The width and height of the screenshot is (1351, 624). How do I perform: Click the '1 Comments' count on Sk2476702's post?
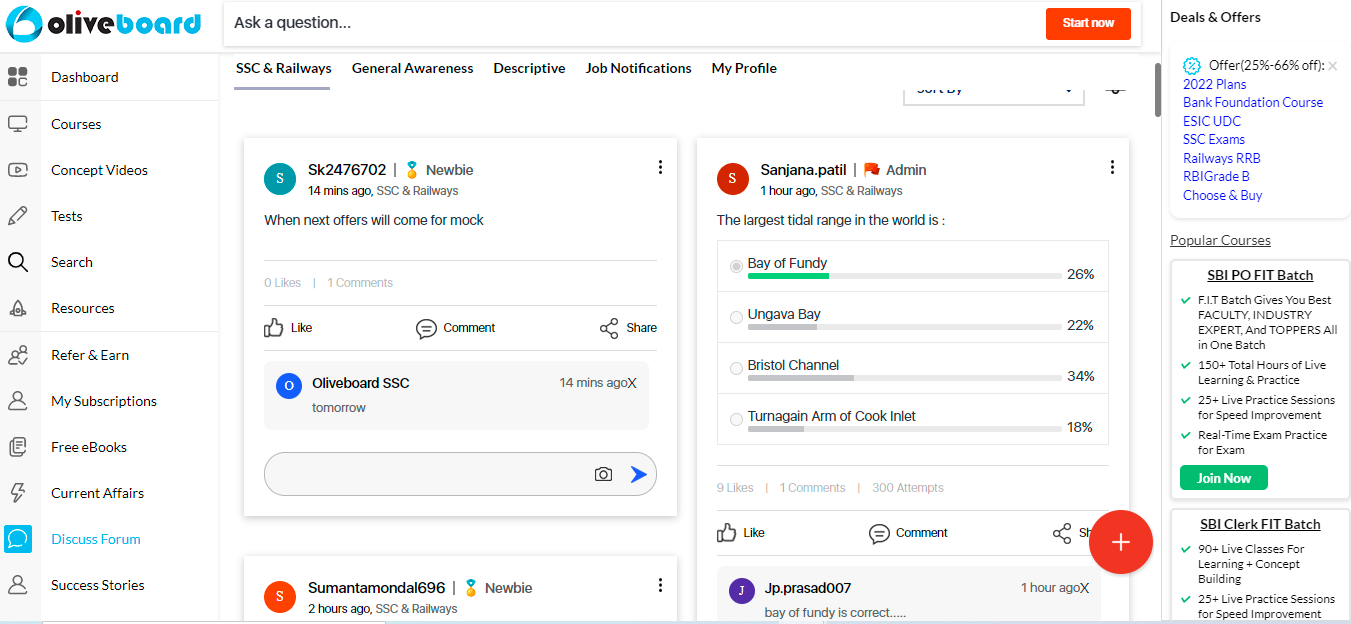pyautogui.click(x=360, y=283)
